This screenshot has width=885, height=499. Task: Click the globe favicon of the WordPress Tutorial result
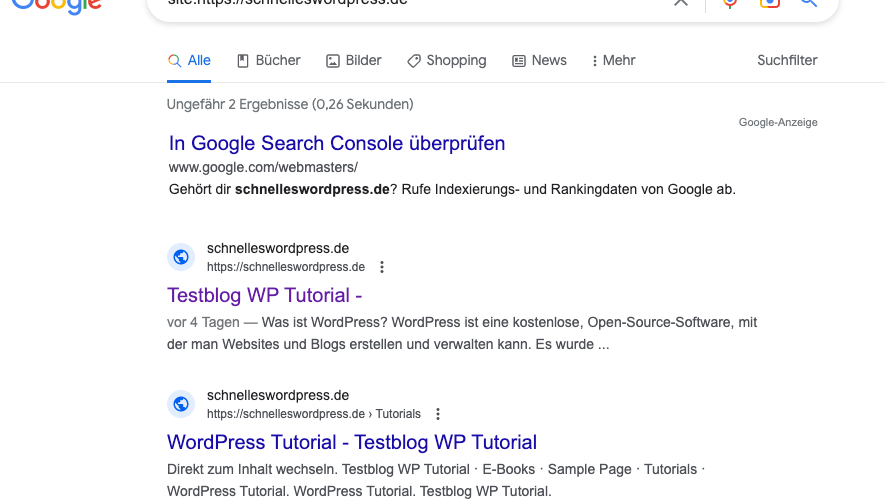[181, 404]
